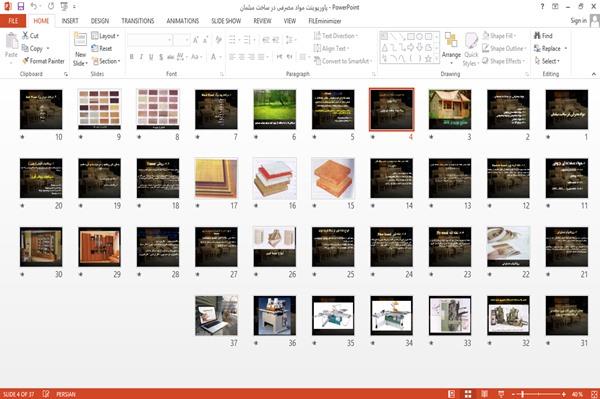Click the Cut command
Viewport: 600px width, 399px height.
click(30, 36)
